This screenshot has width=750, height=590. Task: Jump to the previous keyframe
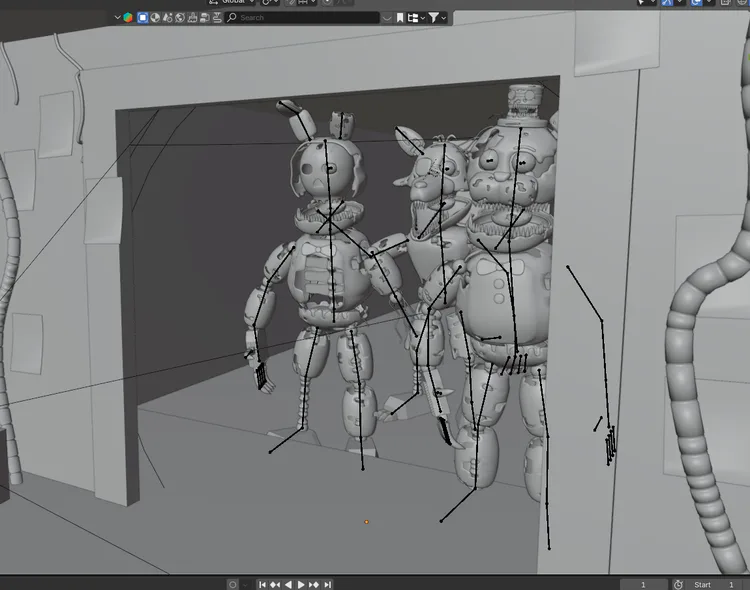(275, 584)
